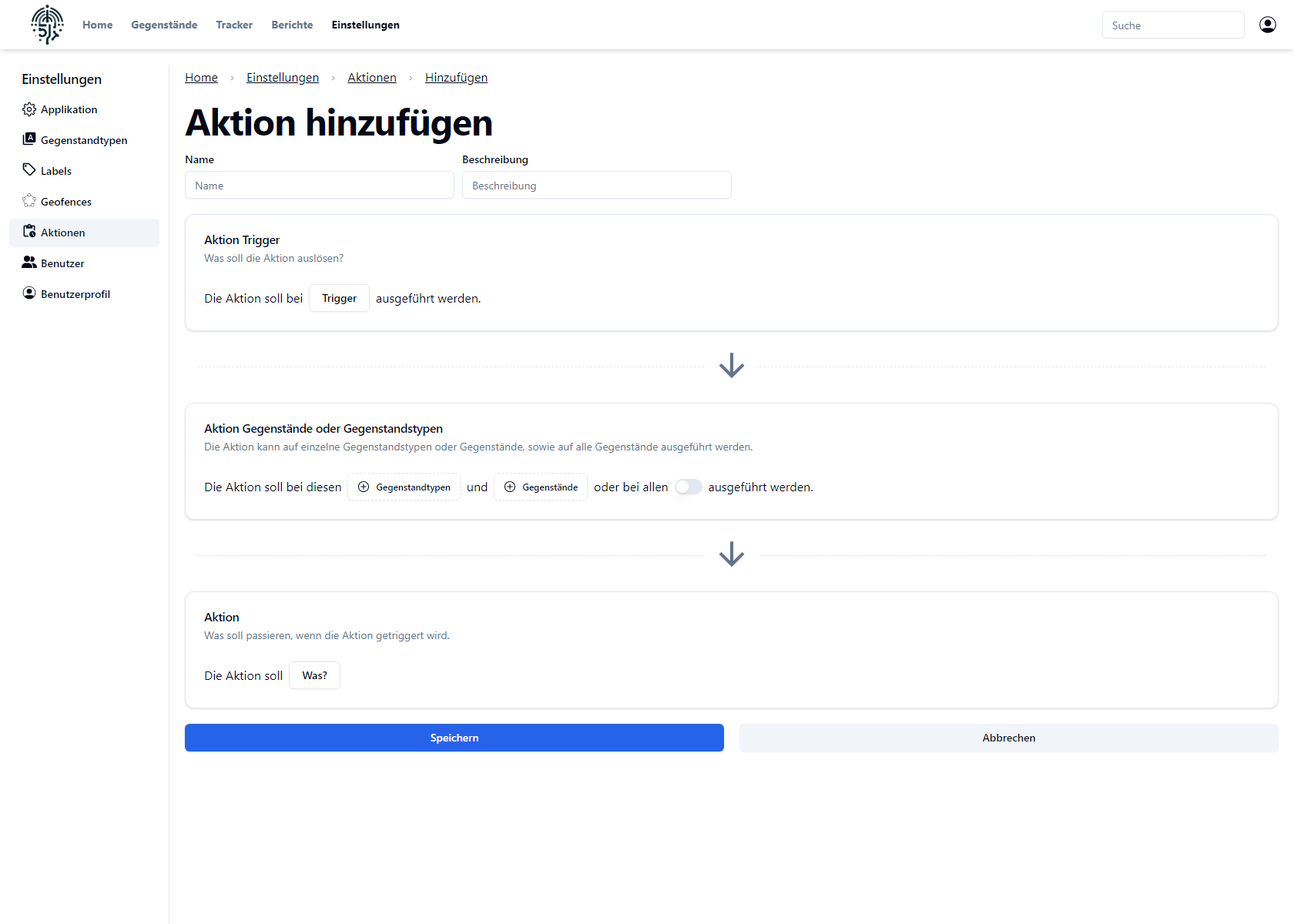Open the user account avatar icon
1294x924 pixels.
(x=1267, y=25)
